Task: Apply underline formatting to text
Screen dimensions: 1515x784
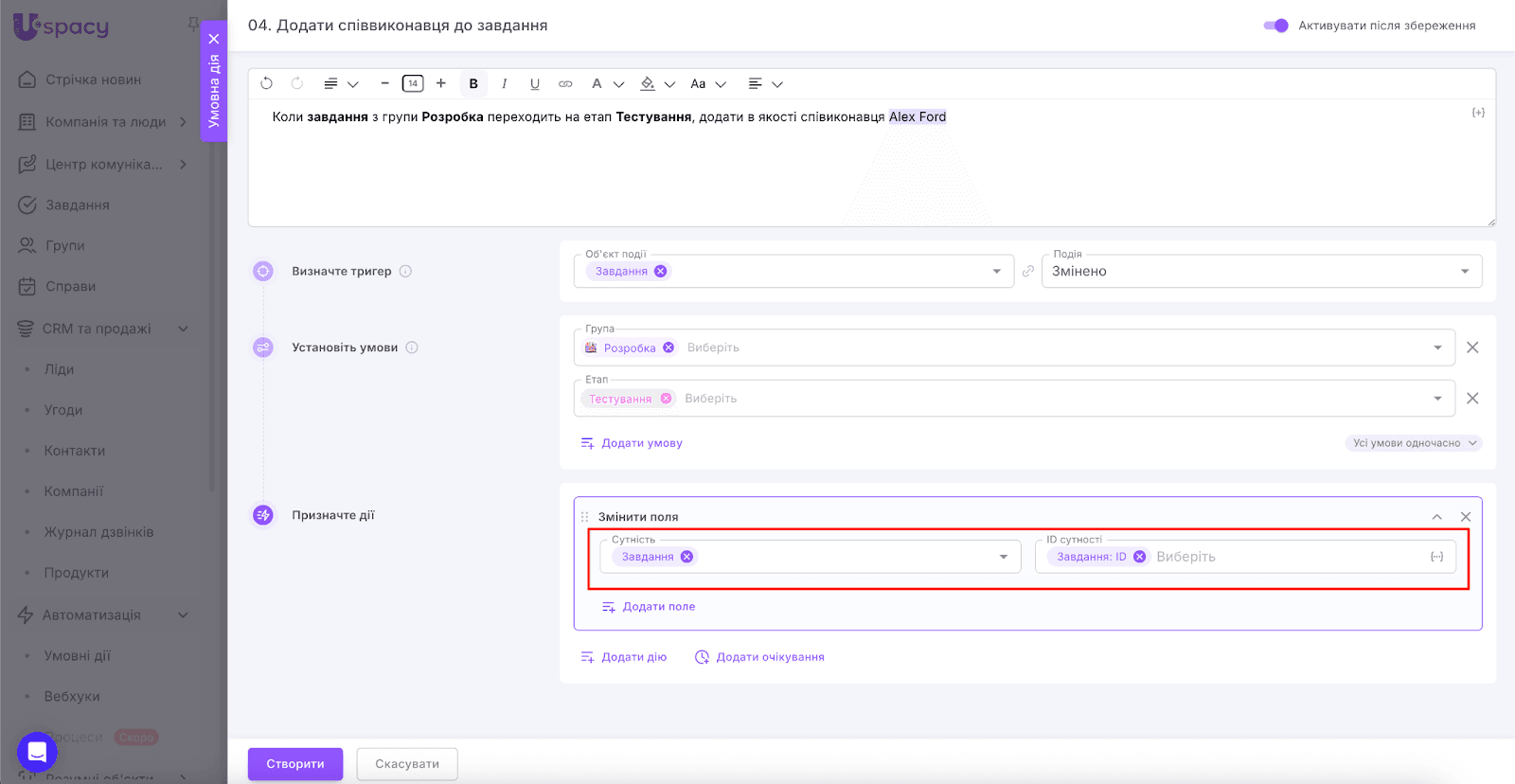Action: pos(535,83)
